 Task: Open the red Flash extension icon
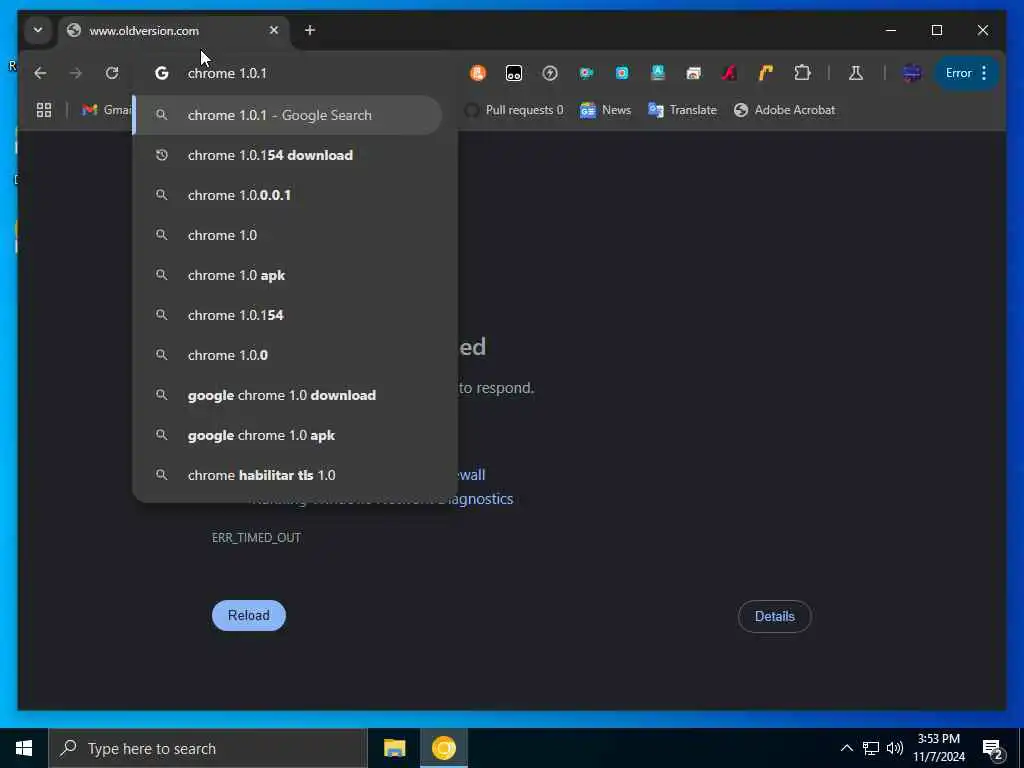coord(729,73)
